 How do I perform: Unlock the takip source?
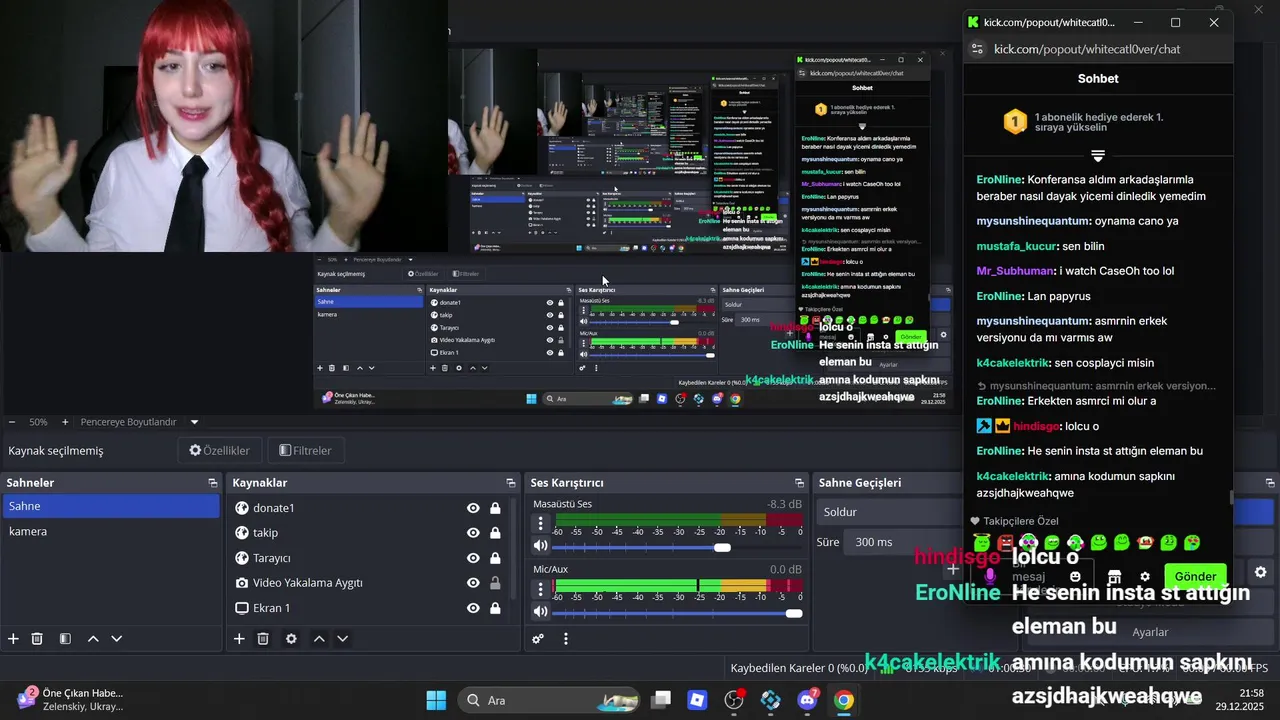(495, 533)
